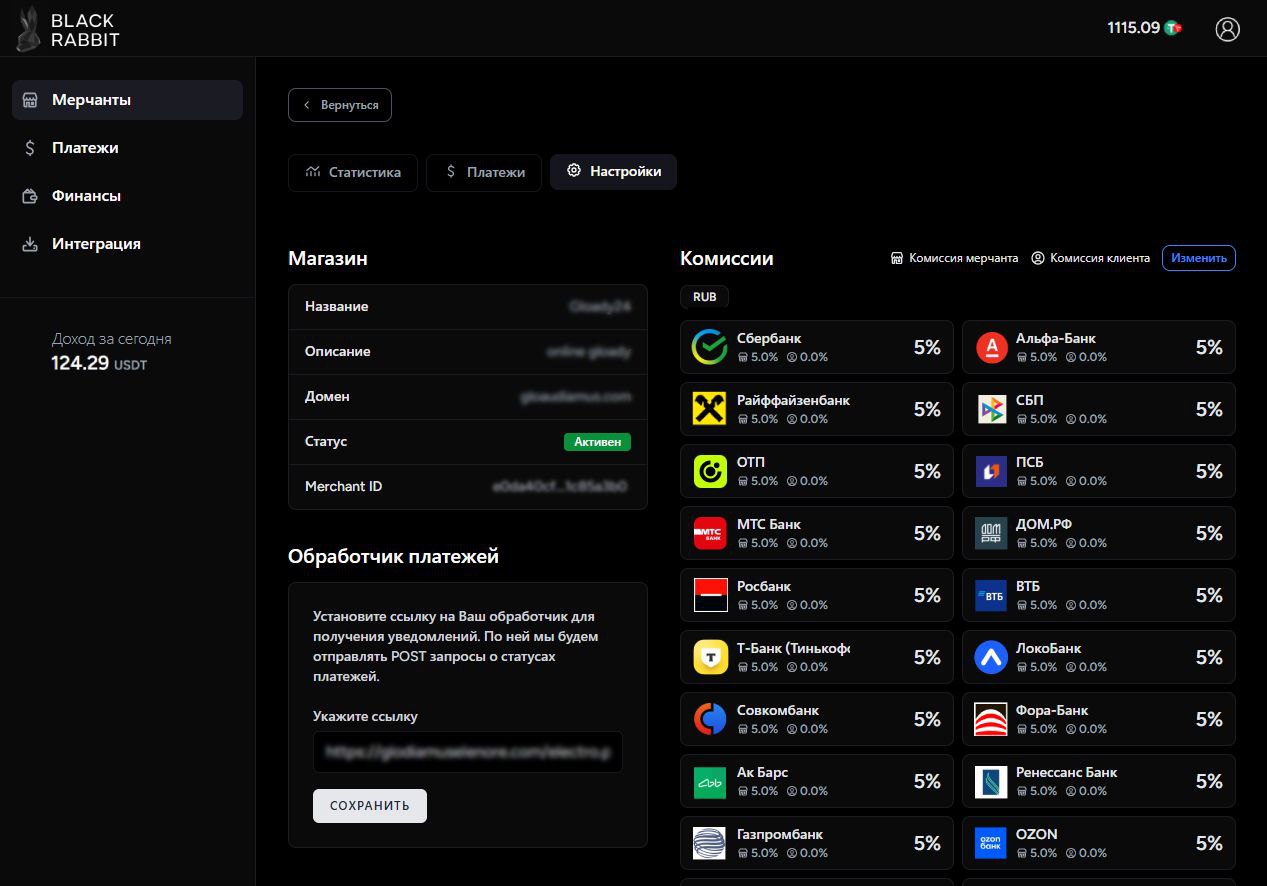Open the Black Rabbit logo home

coord(68,29)
